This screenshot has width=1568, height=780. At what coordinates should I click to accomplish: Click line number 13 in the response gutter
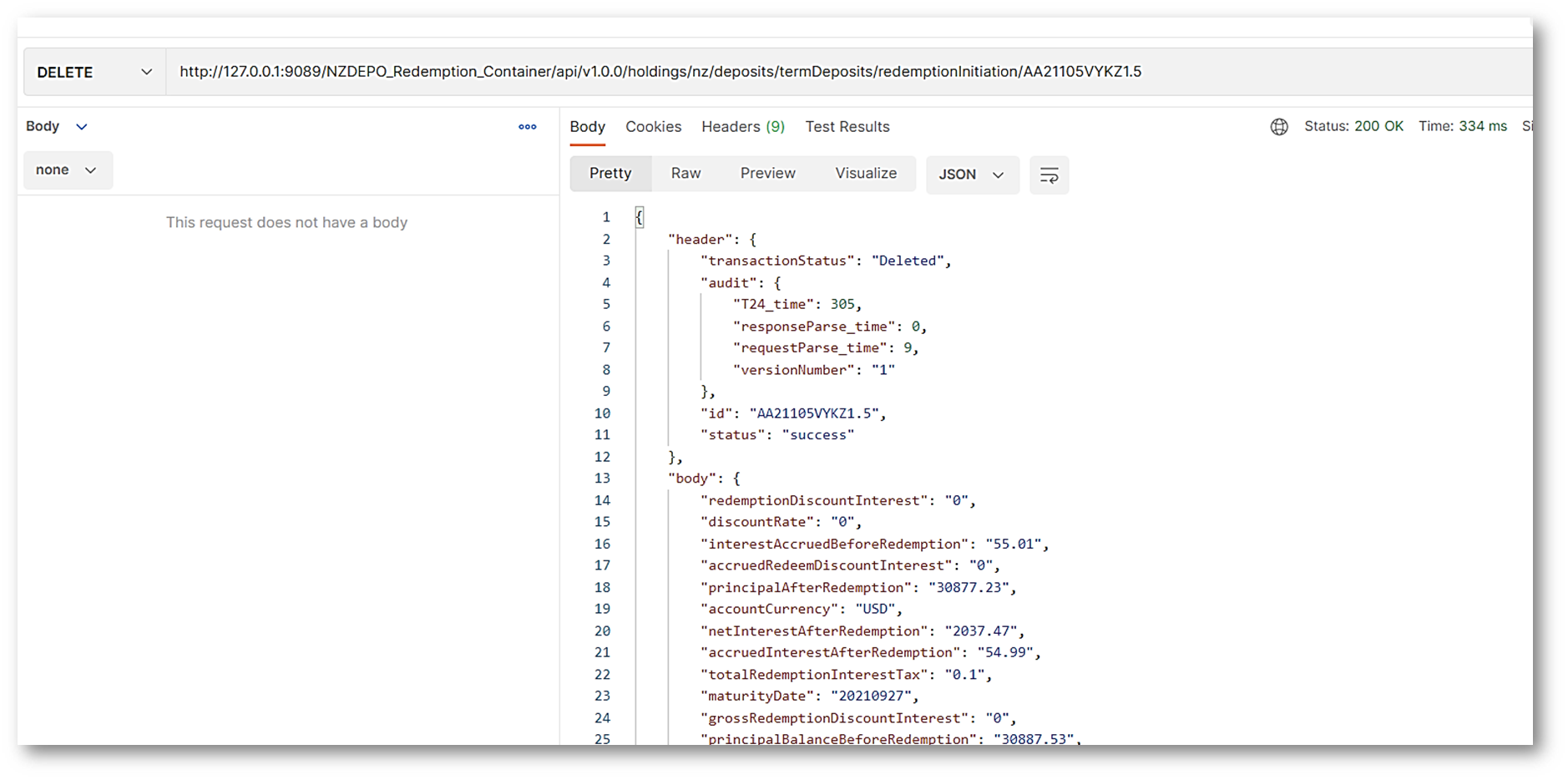(602, 479)
